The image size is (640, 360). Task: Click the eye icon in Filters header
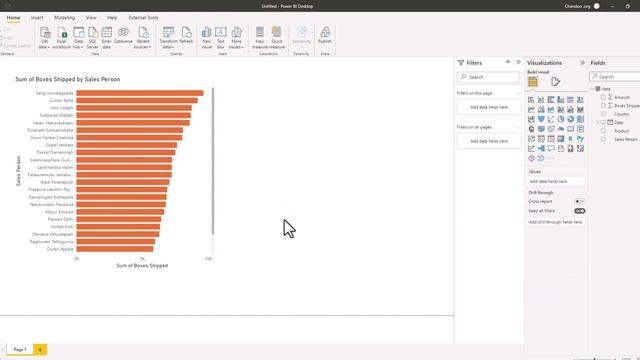pyautogui.click(x=508, y=62)
